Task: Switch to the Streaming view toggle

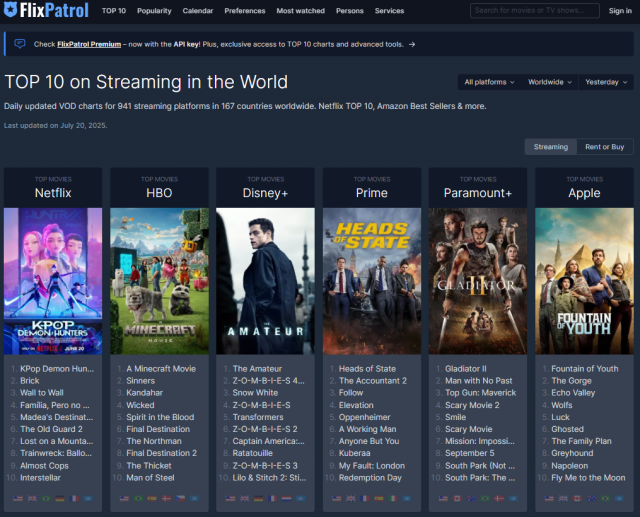Action: pos(551,147)
